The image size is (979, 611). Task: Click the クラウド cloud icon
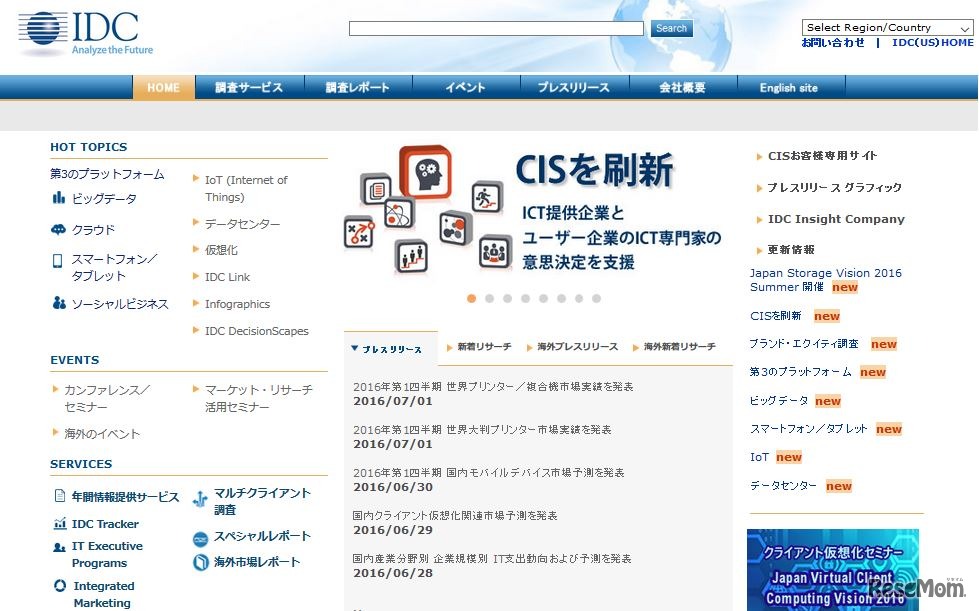click(x=58, y=229)
